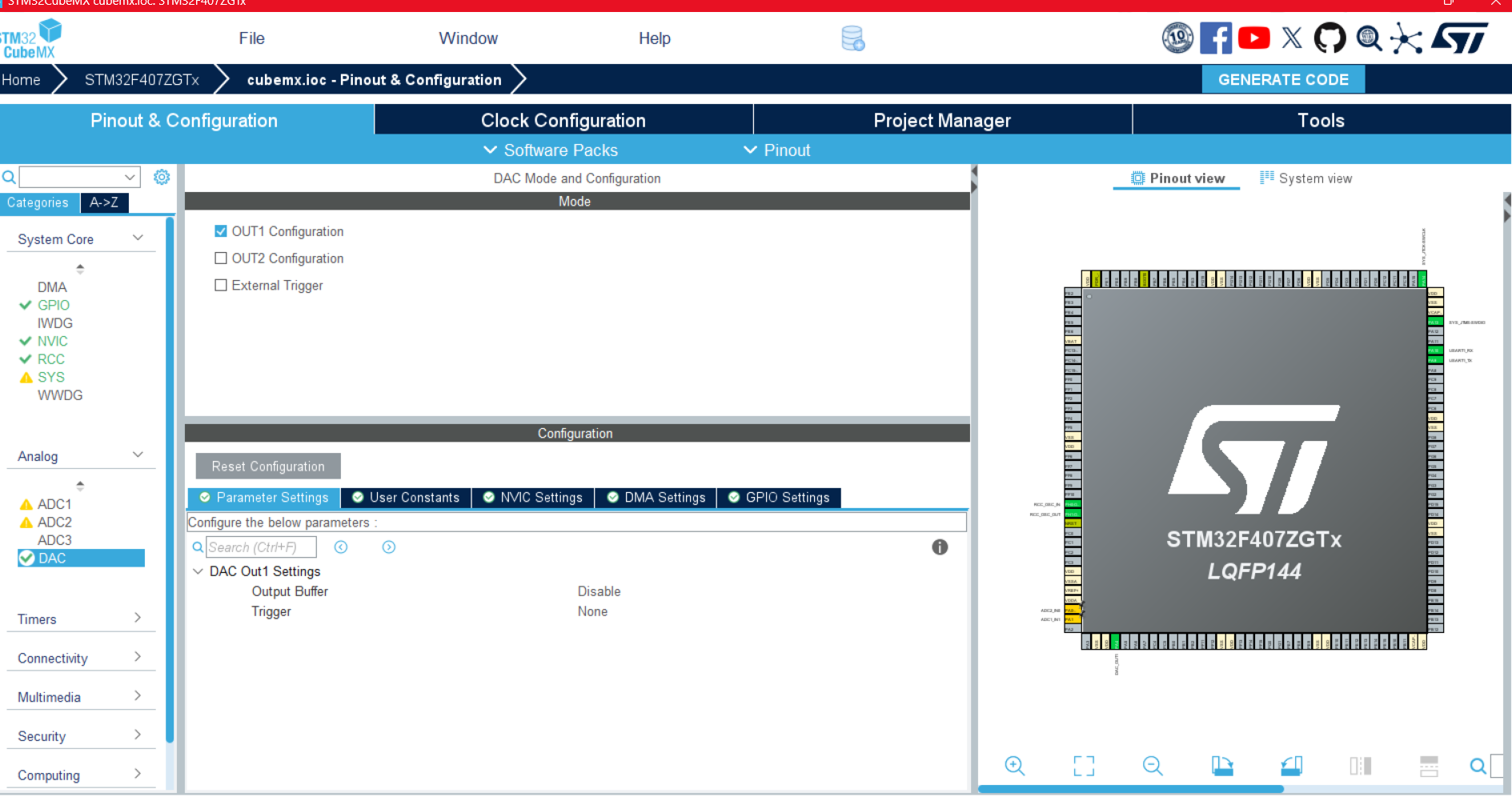Open the Pinout dropdown menu
This screenshot has width=1512, height=797.
[x=776, y=150]
